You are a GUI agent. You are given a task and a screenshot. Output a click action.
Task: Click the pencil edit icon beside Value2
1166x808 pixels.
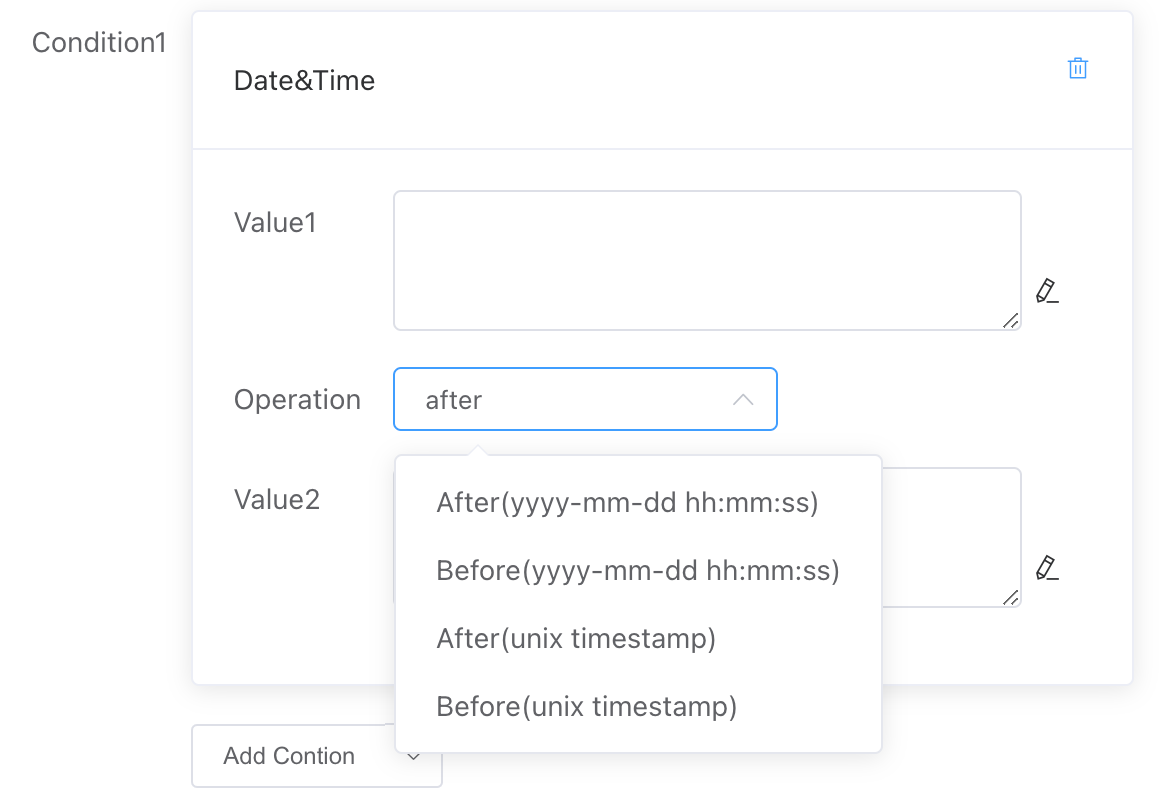[1046, 568]
